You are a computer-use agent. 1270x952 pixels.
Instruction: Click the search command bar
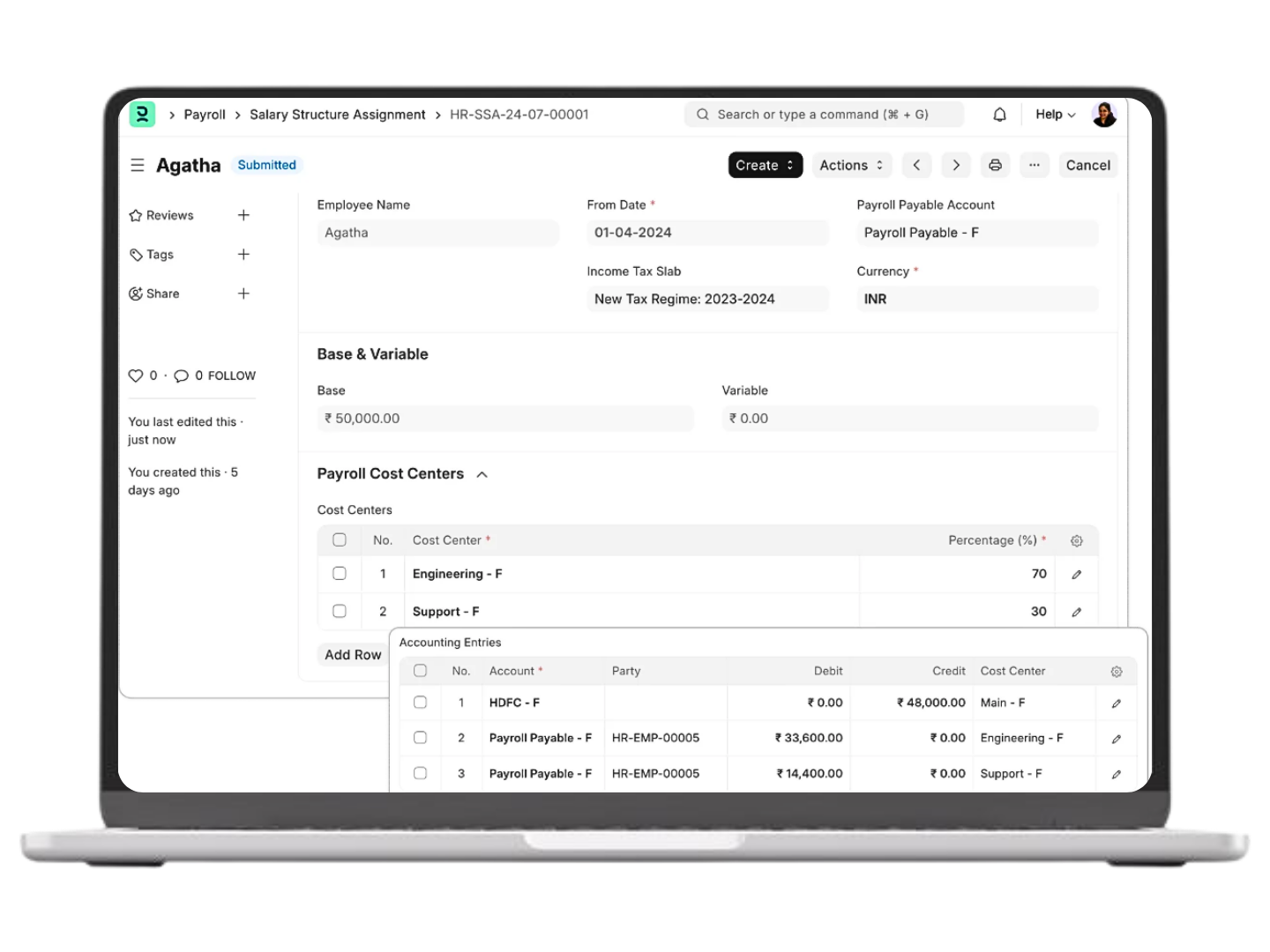tap(823, 115)
